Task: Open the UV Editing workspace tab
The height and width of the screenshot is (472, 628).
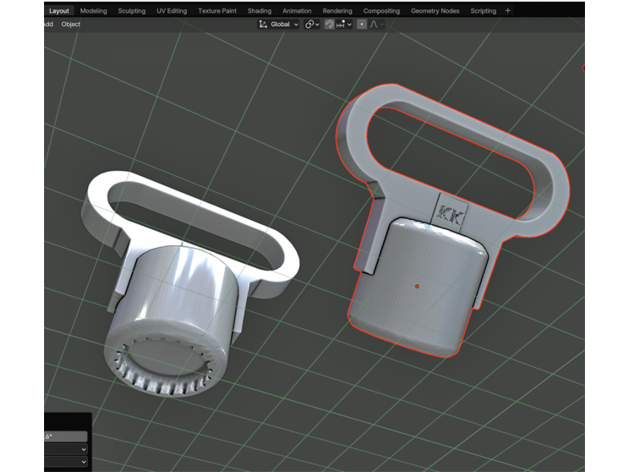Action: point(173,10)
